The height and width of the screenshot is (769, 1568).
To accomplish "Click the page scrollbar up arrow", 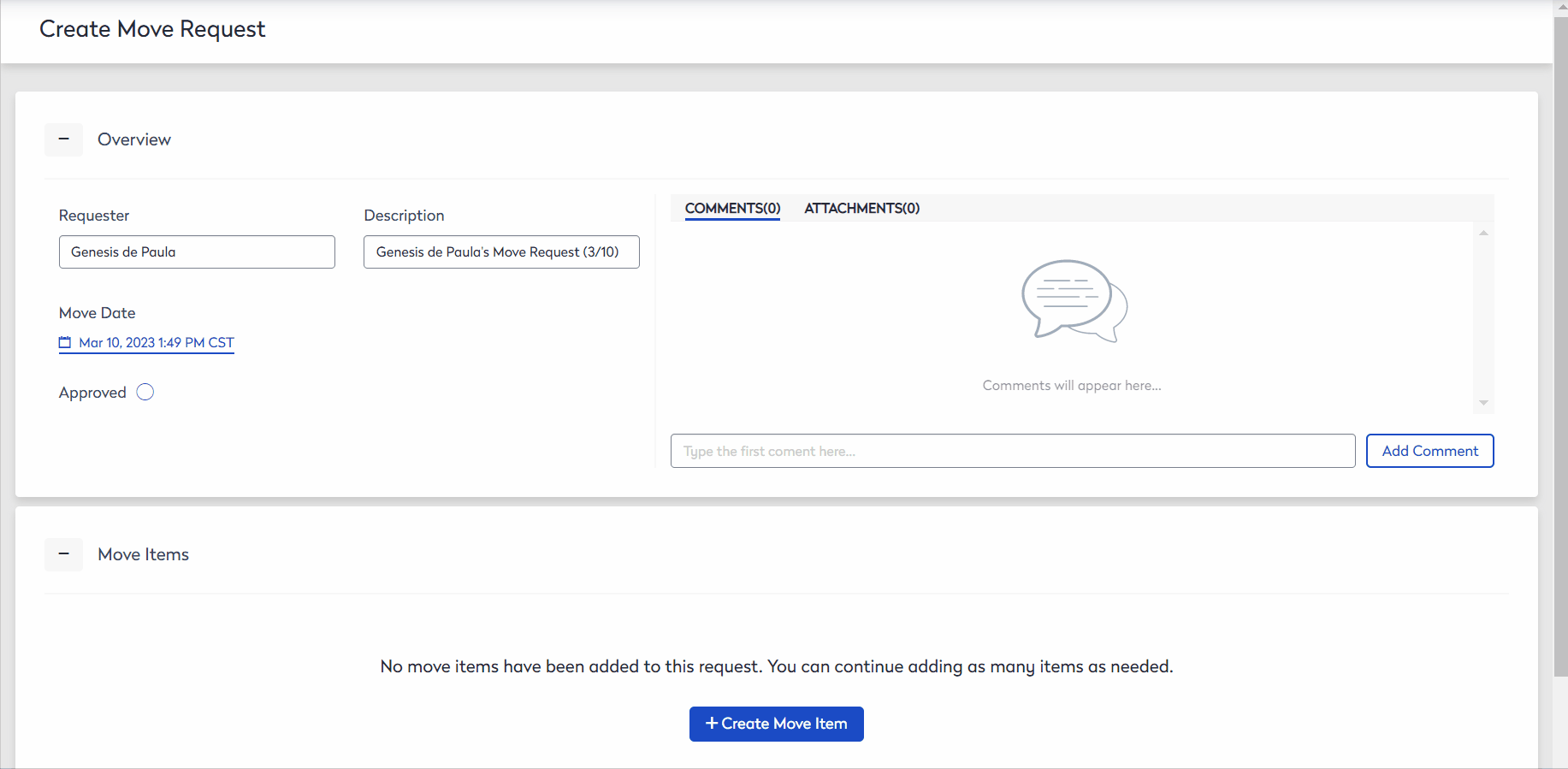I will tap(1560, 7).
